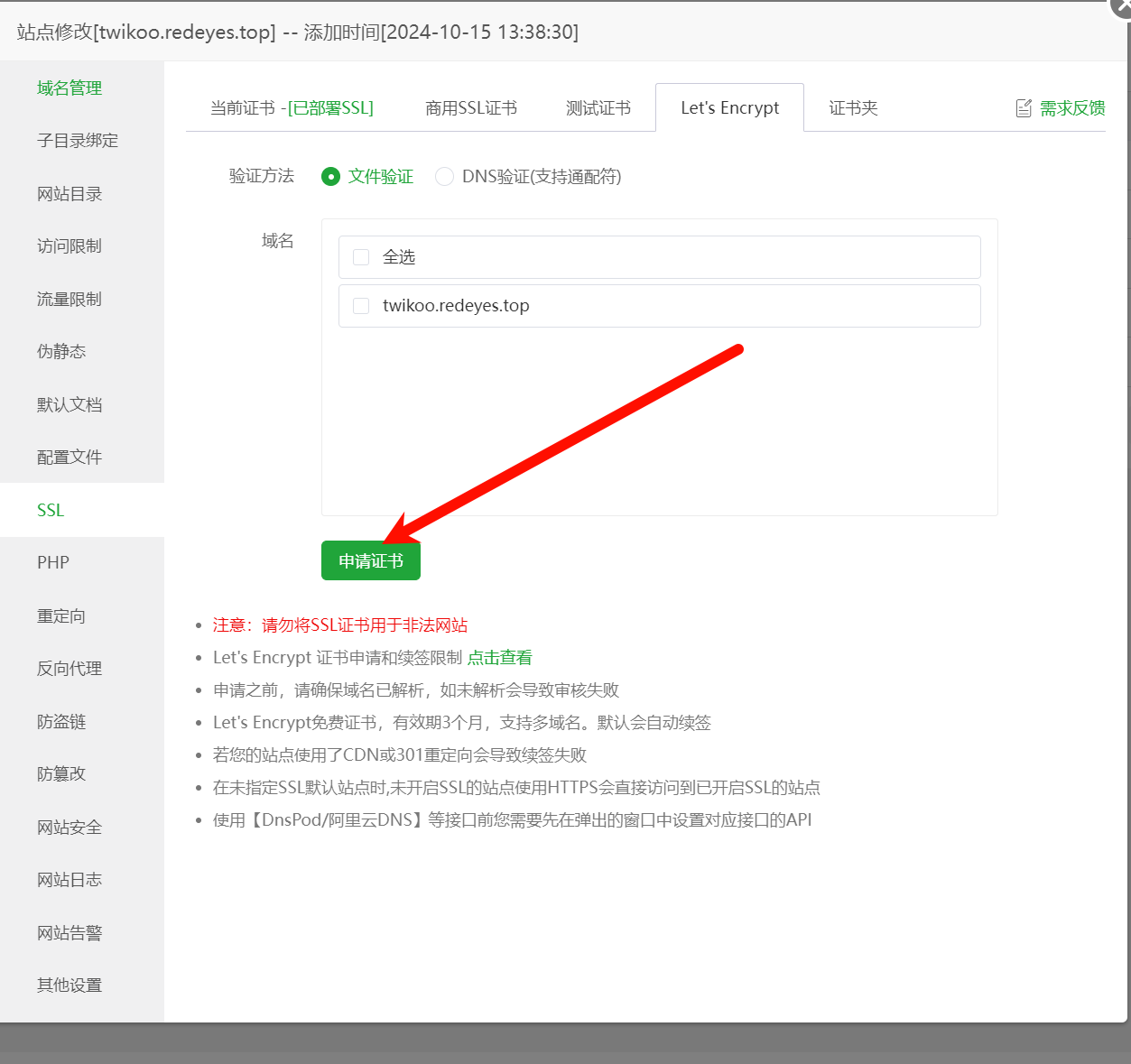Viewport: 1131px width, 1064px height.
Task: Select the 文件验证 verification method
Action: click(x=331, y=177)
